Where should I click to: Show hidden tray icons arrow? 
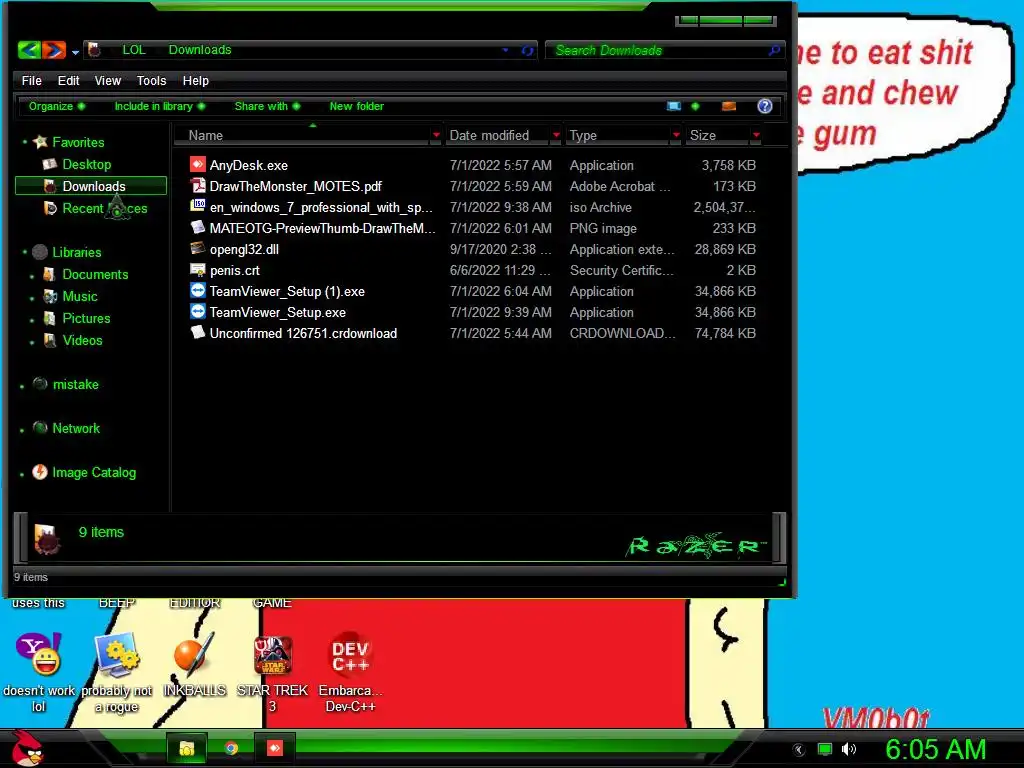(798, 750)
